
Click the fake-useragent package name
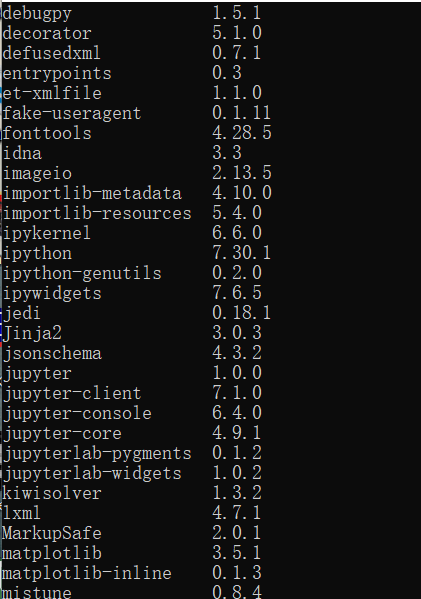tap(72, 113)
